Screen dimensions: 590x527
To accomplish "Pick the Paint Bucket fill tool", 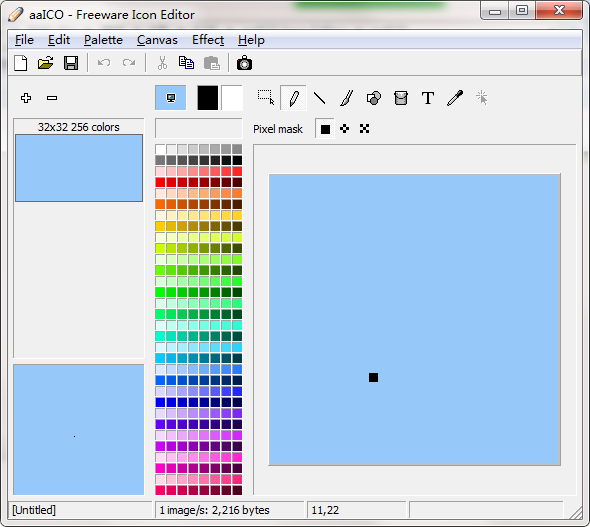I will tap(401, 98).
